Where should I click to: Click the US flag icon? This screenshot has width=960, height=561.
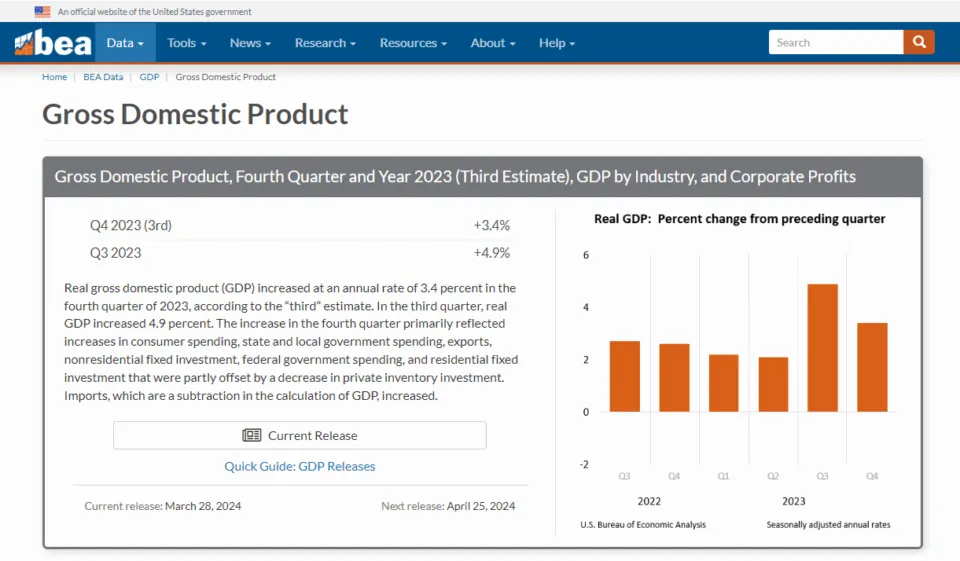[x=42, y=12]
